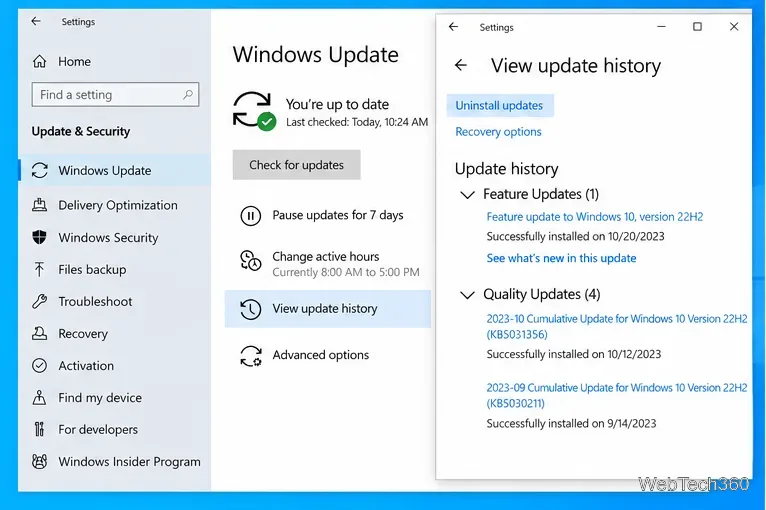Click the pause icon next to Pause updates

251,215
